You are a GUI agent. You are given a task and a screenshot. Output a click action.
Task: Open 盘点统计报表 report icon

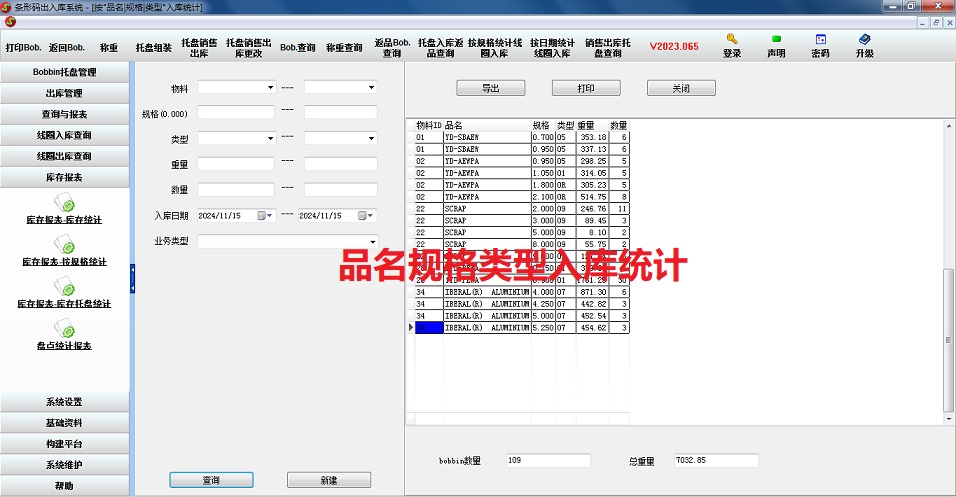pyautogui.click(x=65, y=330)
